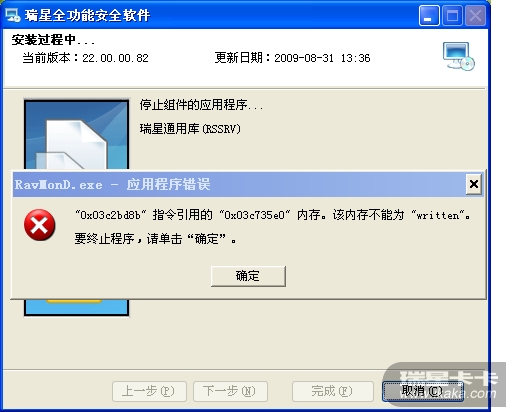
Task: Click the 上一步(P) back button
Action: [149, 391]
